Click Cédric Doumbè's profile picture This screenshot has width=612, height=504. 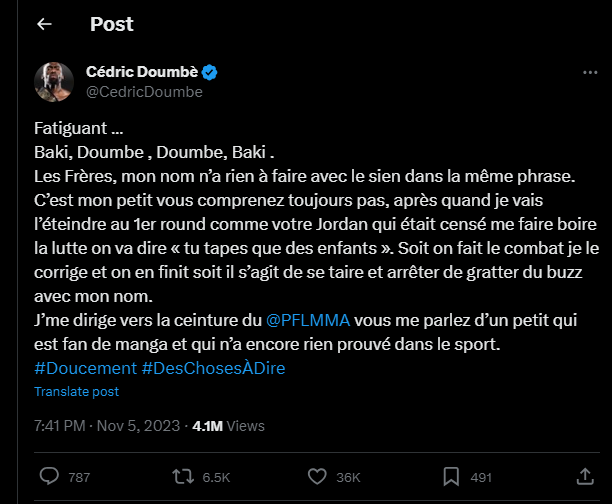coord(53,81)
